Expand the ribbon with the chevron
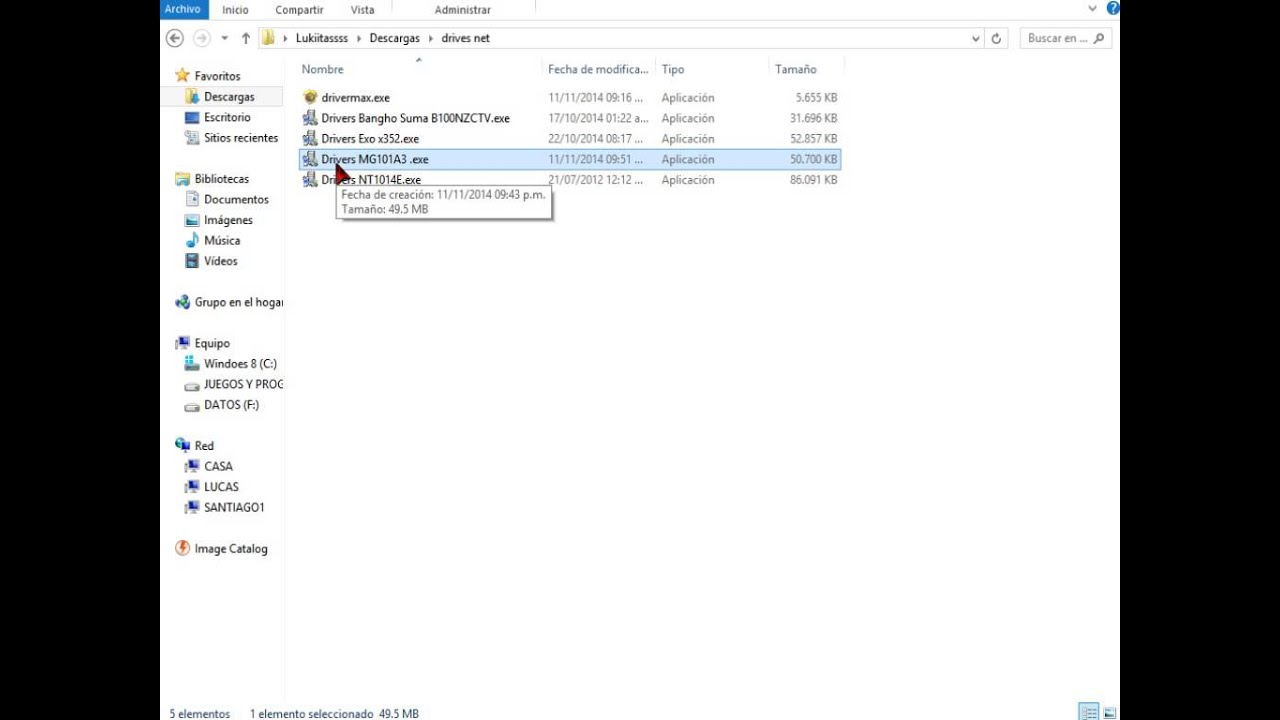Image resolution: width=1280 pixels, height=720 pixels. (x=1092, y=9)
